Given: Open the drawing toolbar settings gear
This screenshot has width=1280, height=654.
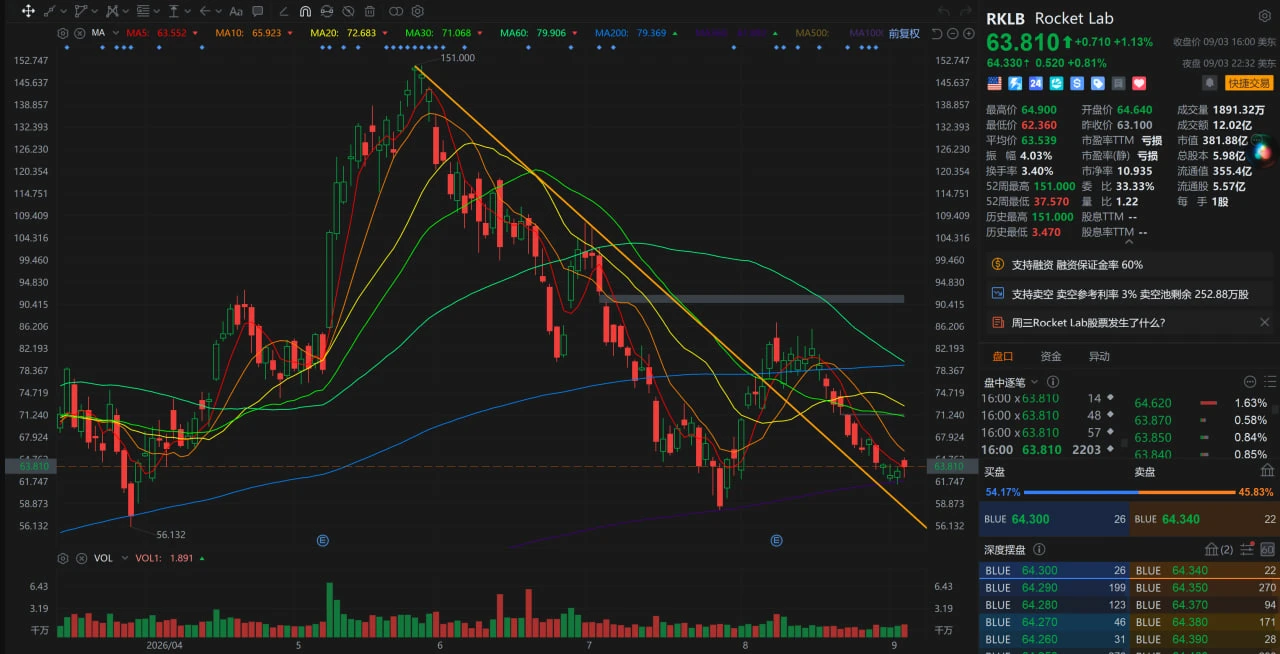Looking at the screenshot, I should click(417, 11).
